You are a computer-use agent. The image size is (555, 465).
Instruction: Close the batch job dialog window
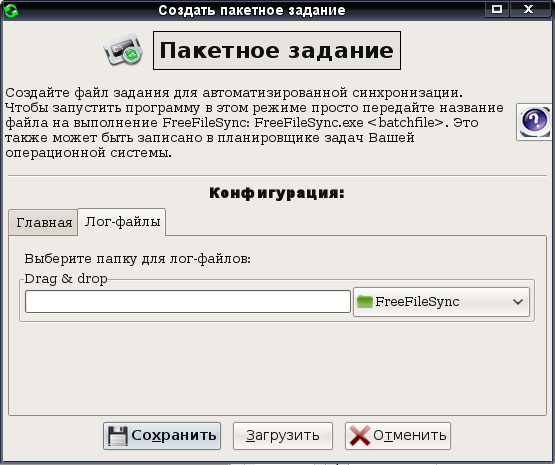(x=528, y=9)
